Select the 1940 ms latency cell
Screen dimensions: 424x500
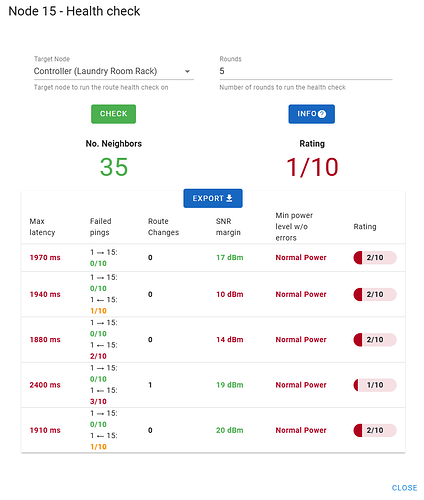point(45,294)
